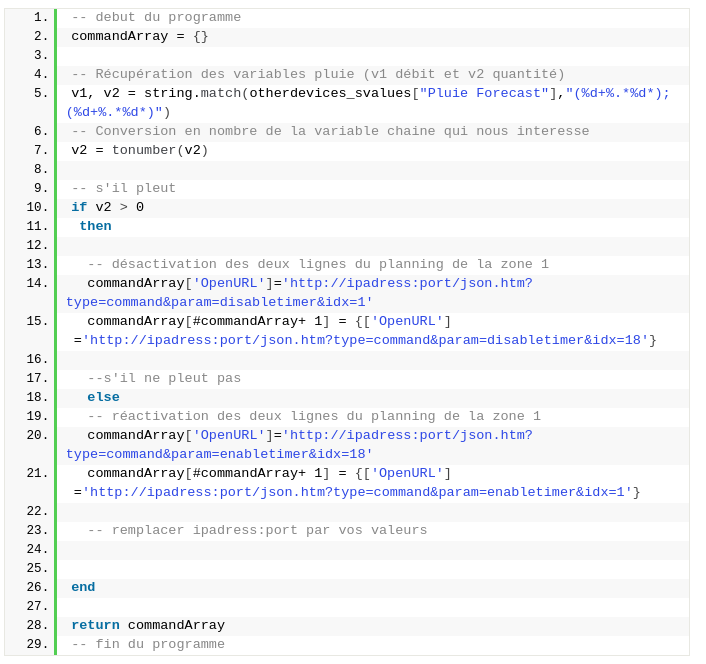Click line number 16 in the gutter
The width and height of the screenshot is (706, 664).
coord(37,359)
